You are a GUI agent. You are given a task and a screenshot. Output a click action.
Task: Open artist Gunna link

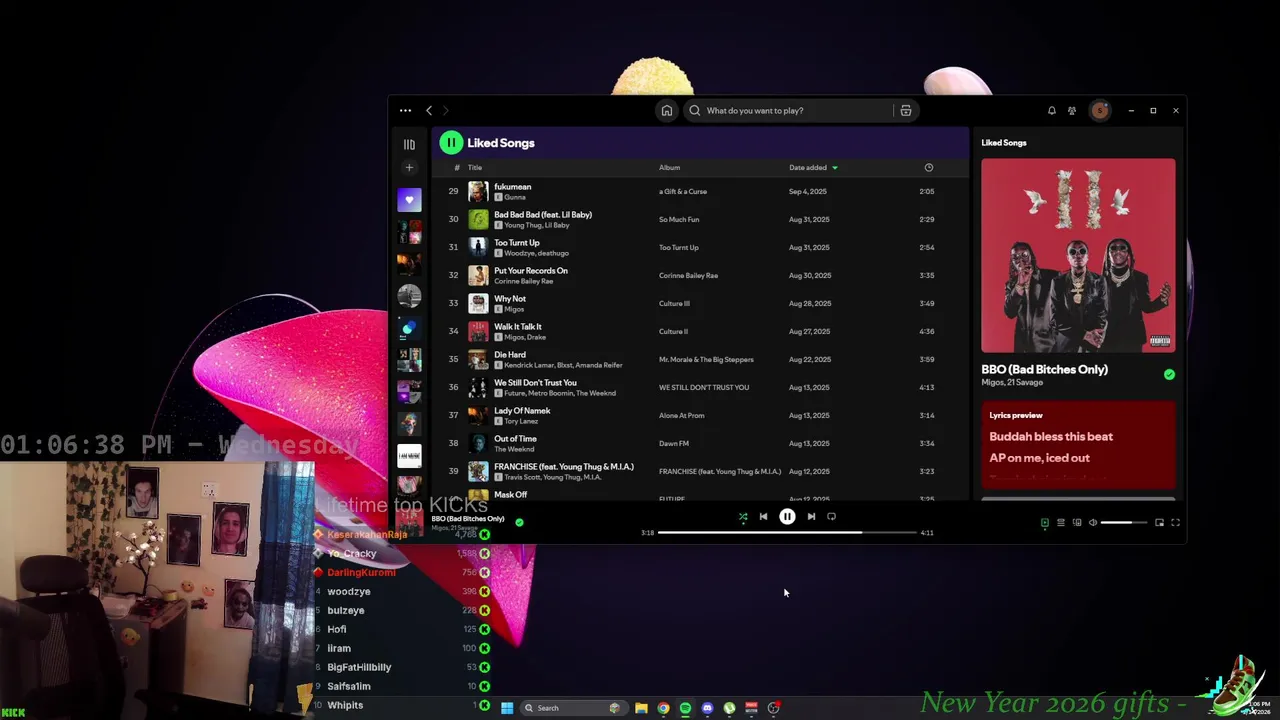coord(515,198)
